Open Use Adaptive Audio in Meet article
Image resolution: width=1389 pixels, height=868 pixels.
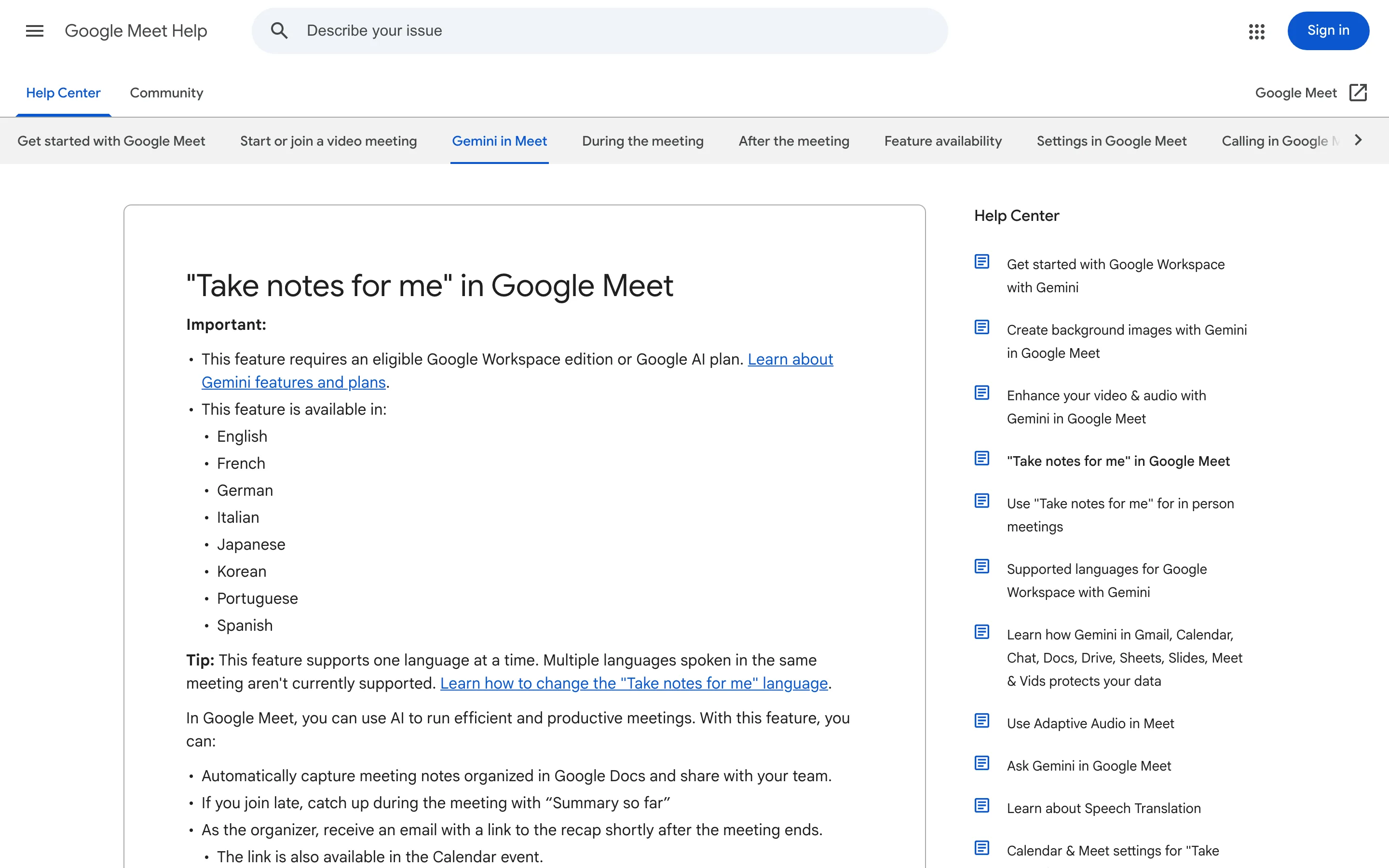pyautogui.click(x=1090, y=723)
